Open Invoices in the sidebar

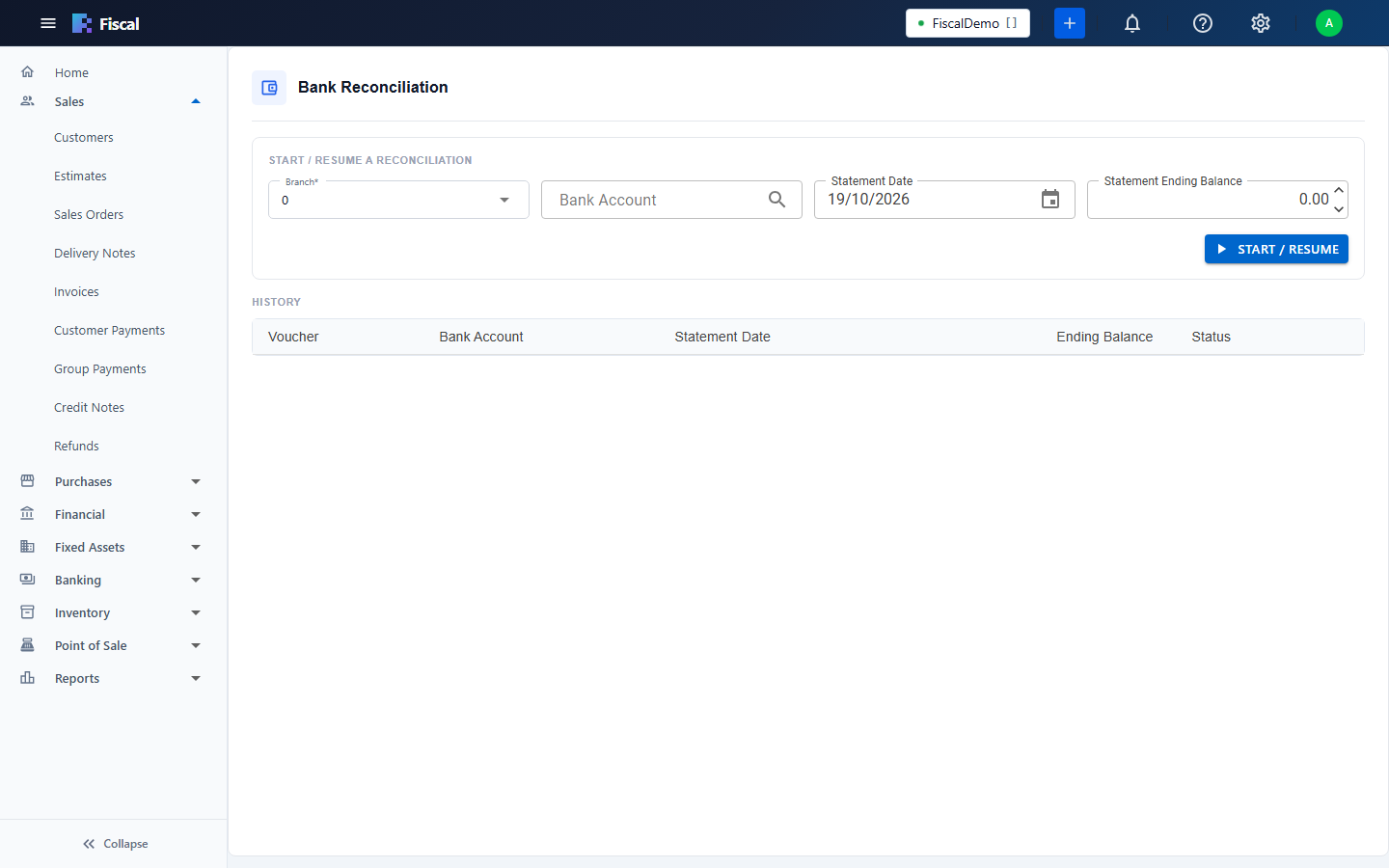point(76,292)
